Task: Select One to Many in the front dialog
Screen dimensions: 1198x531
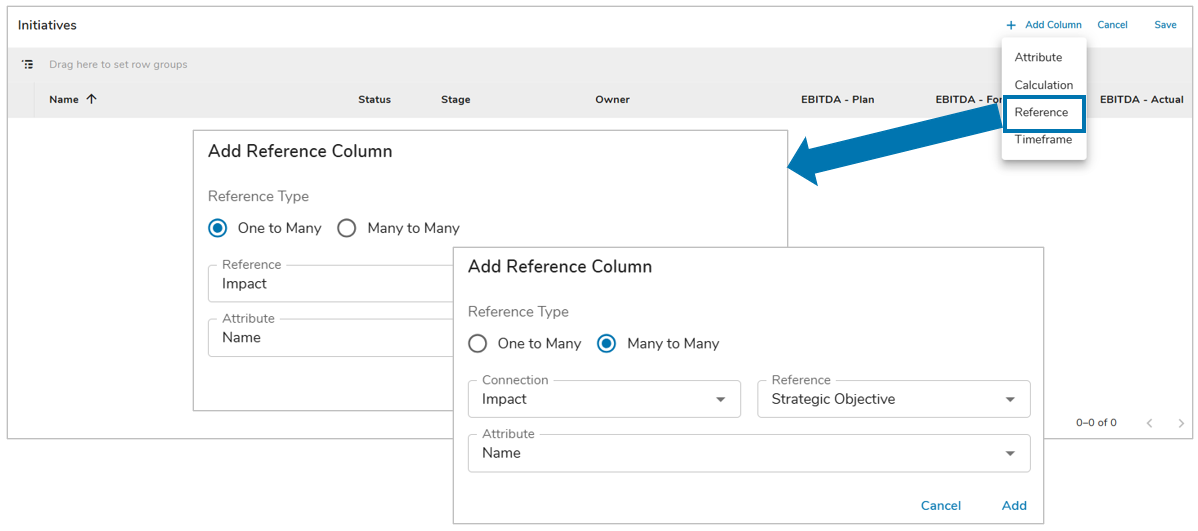Action: point(478,344)
